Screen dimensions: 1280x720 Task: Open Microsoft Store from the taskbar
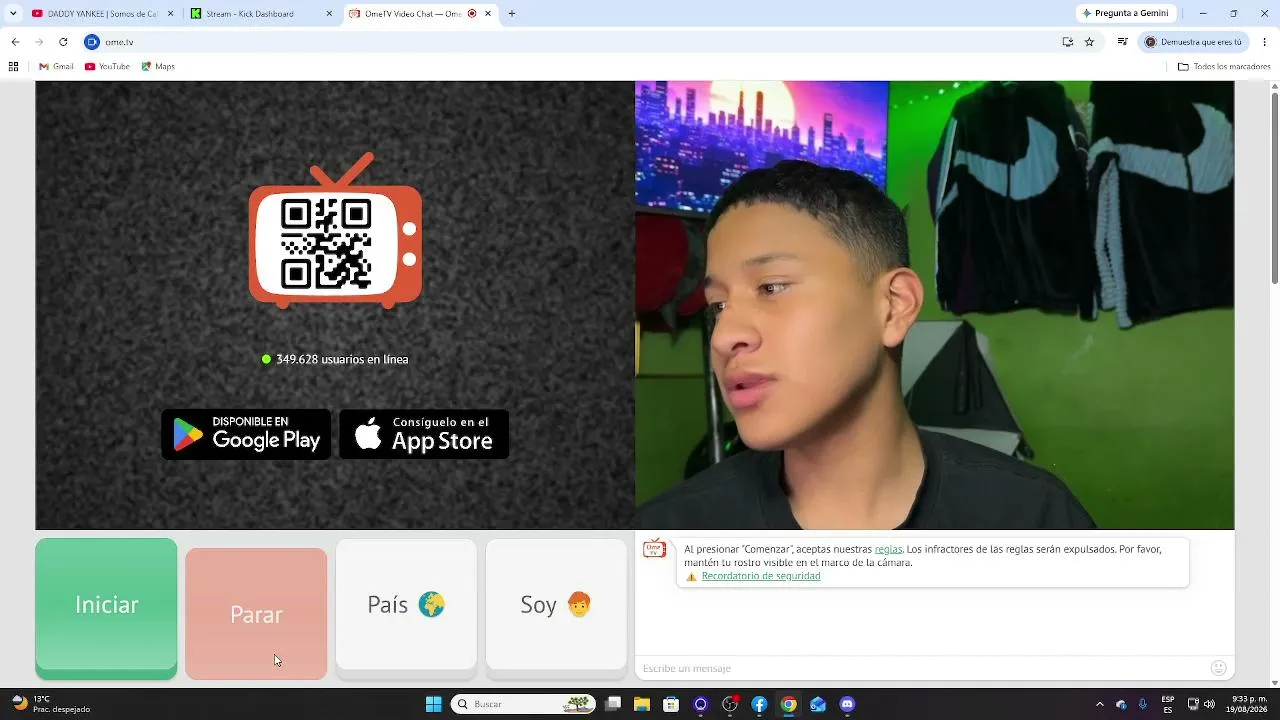click(671, 704)
